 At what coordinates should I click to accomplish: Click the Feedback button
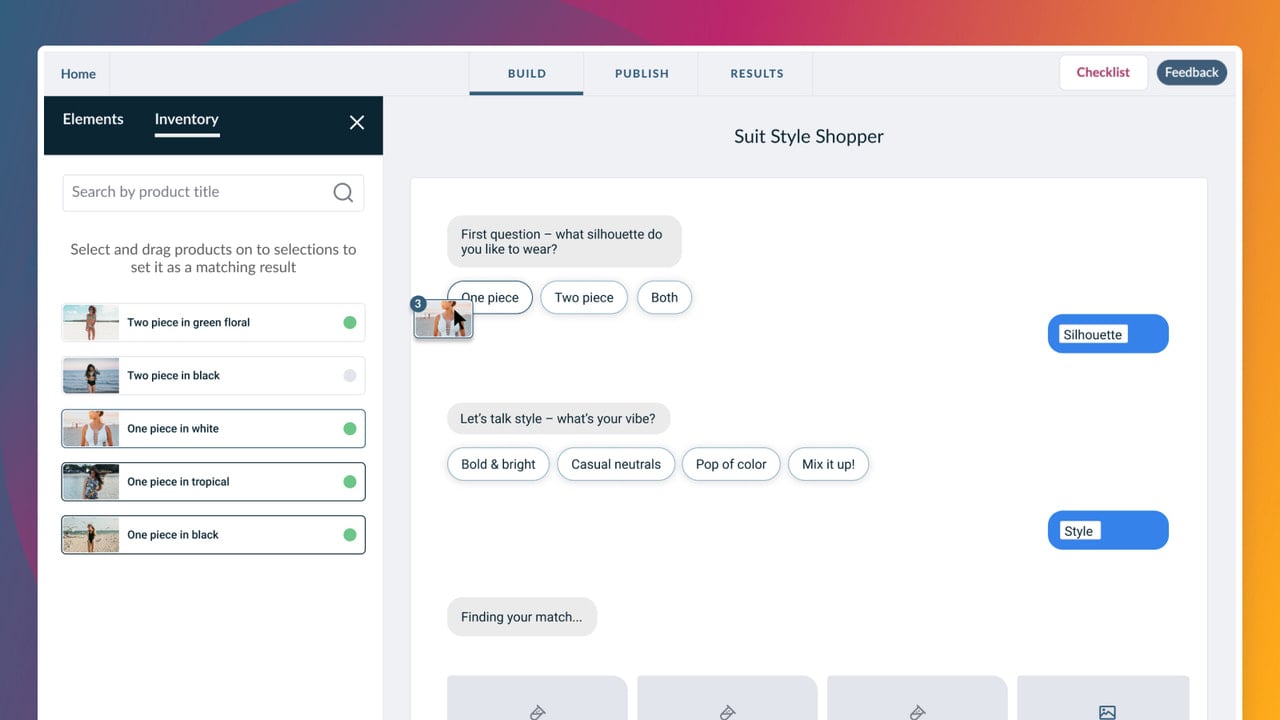(1191, 72)
